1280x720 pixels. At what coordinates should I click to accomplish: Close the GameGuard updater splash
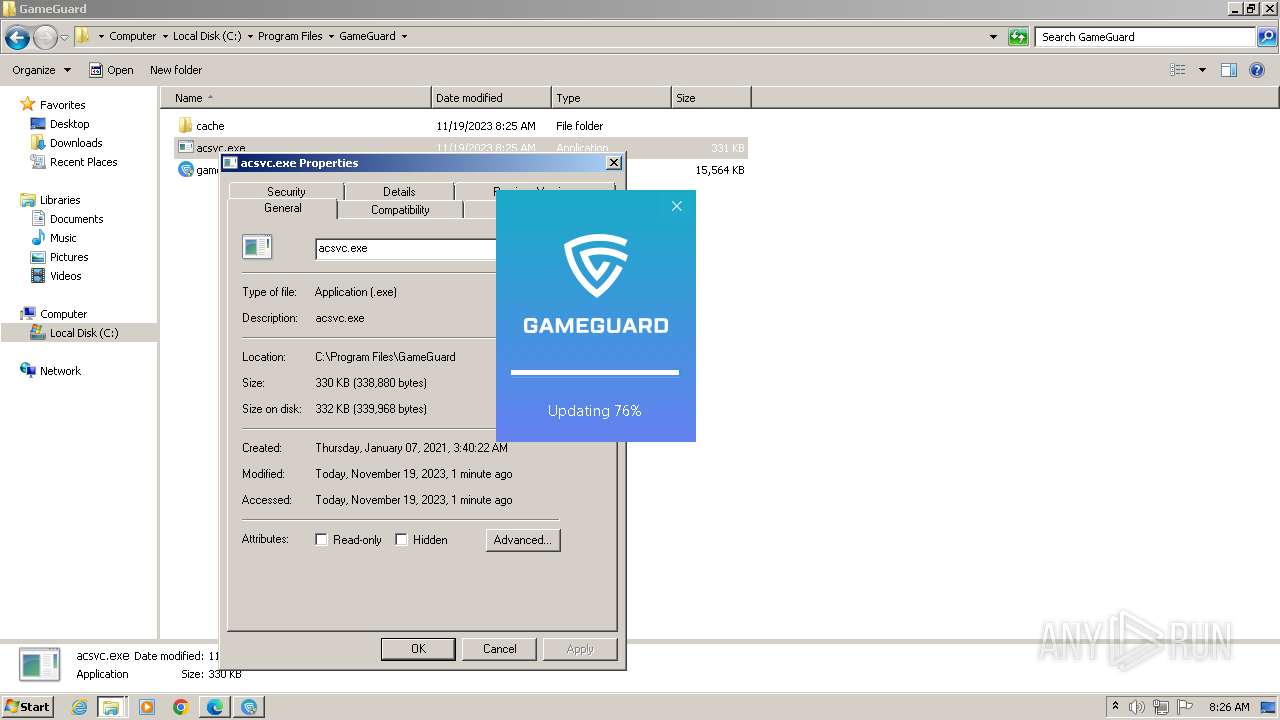pyautogui.click(x=677, y=206)
